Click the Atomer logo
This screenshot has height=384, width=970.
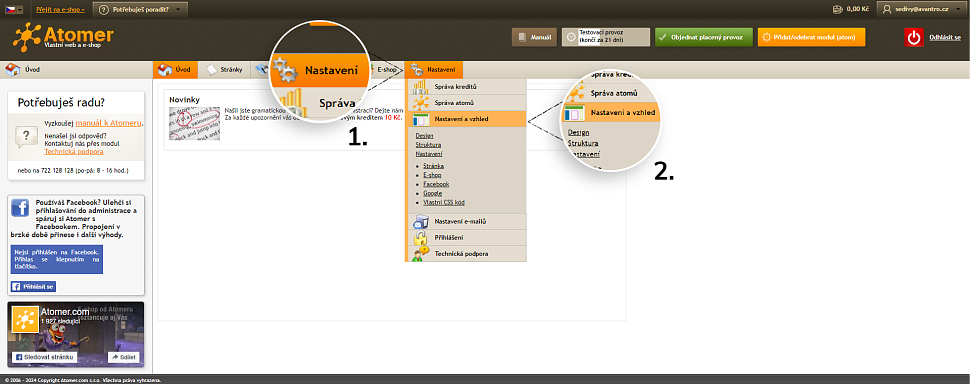coord(62,36)
